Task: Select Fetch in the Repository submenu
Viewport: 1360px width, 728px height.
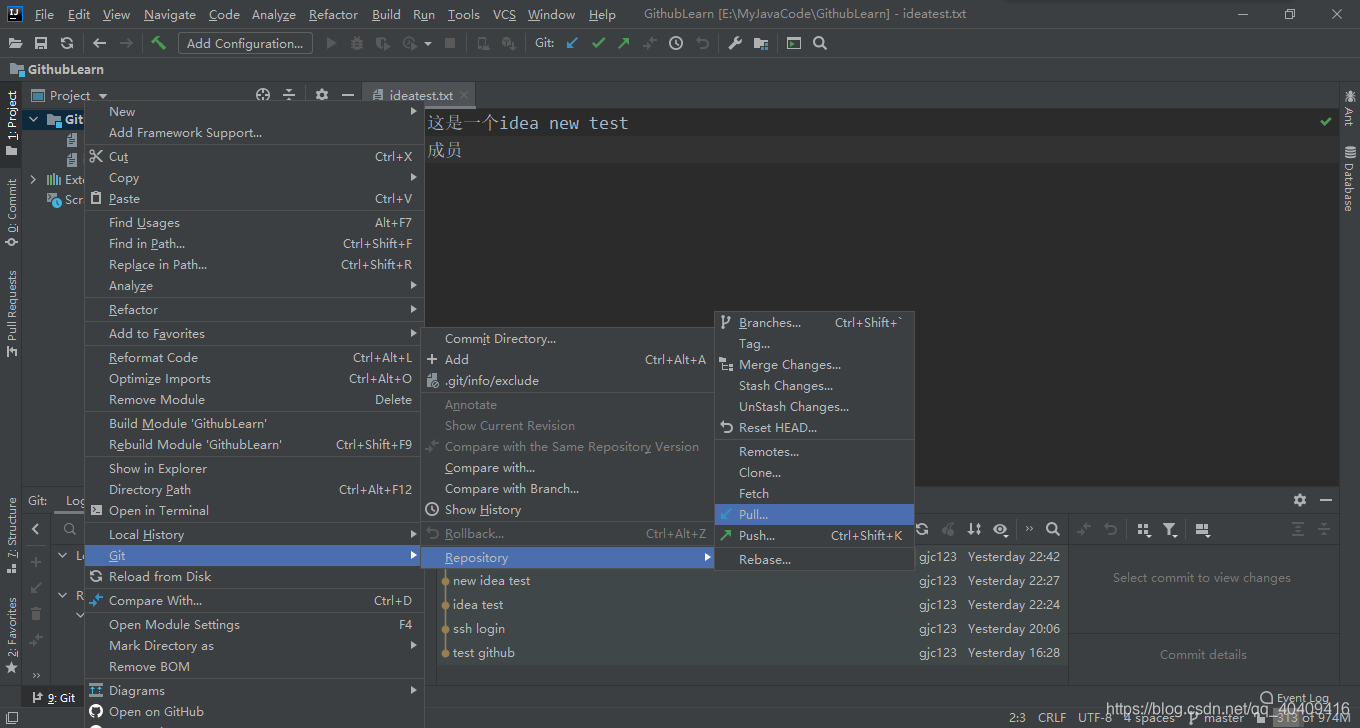Action: pyautogui.click(x=814, y=494)
